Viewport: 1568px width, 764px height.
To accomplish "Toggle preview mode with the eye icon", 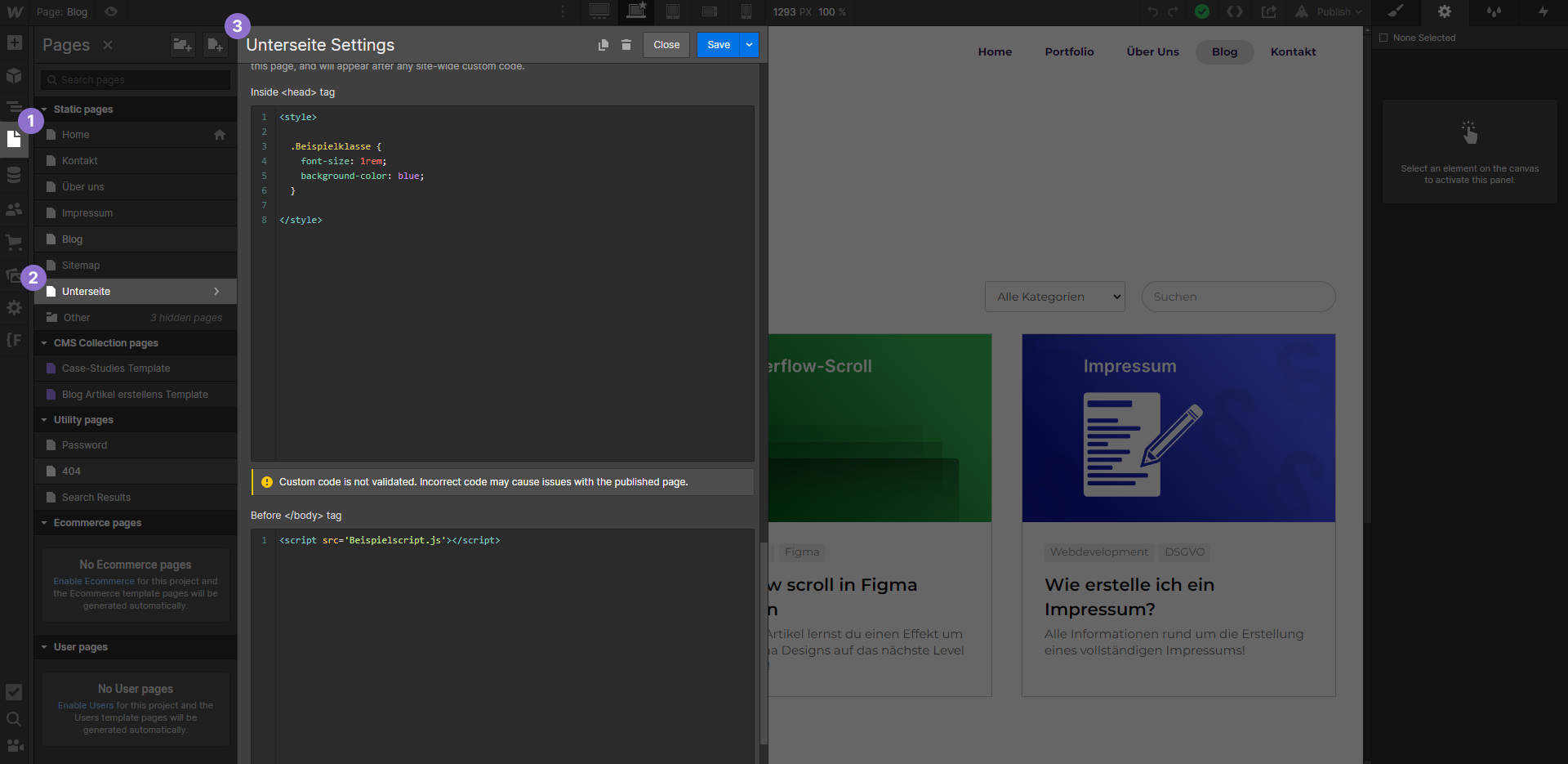I will tap(111, 12).
